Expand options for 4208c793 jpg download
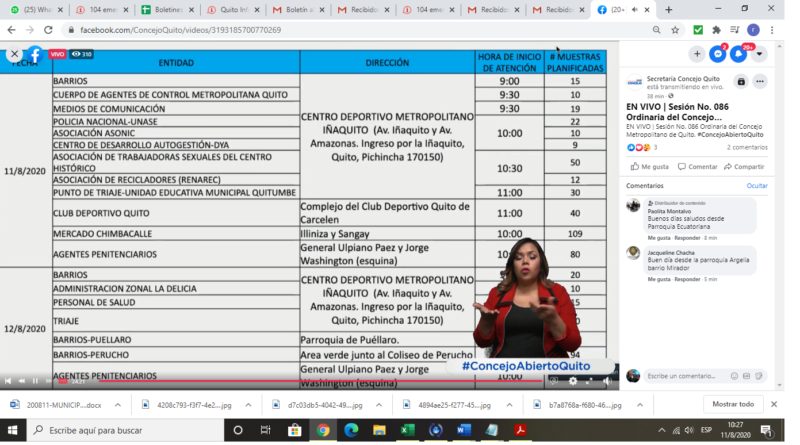This screenshot has height=445, width=800. point(248,405)
